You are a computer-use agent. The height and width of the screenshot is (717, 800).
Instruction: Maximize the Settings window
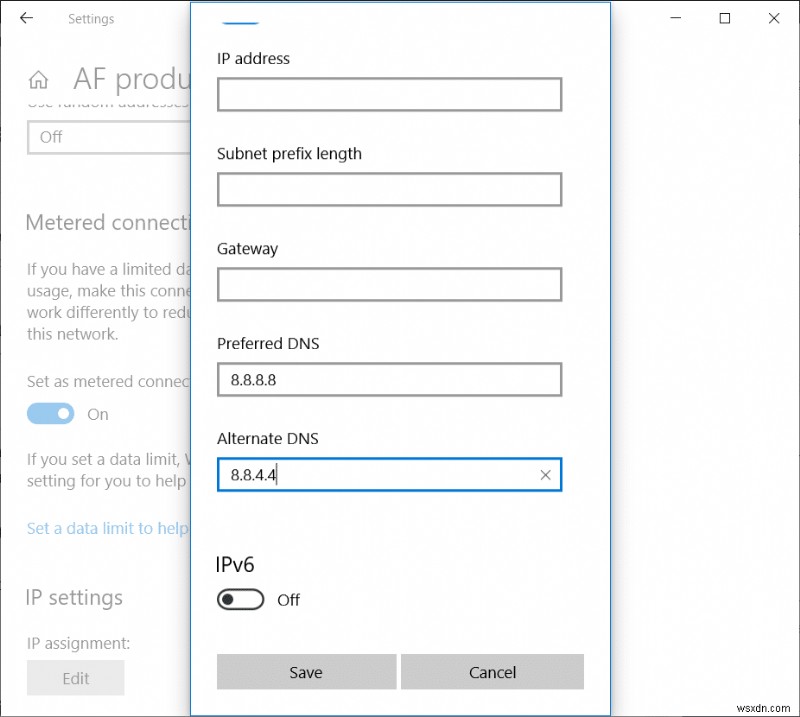pyautogui.click(x=723, y=18)
